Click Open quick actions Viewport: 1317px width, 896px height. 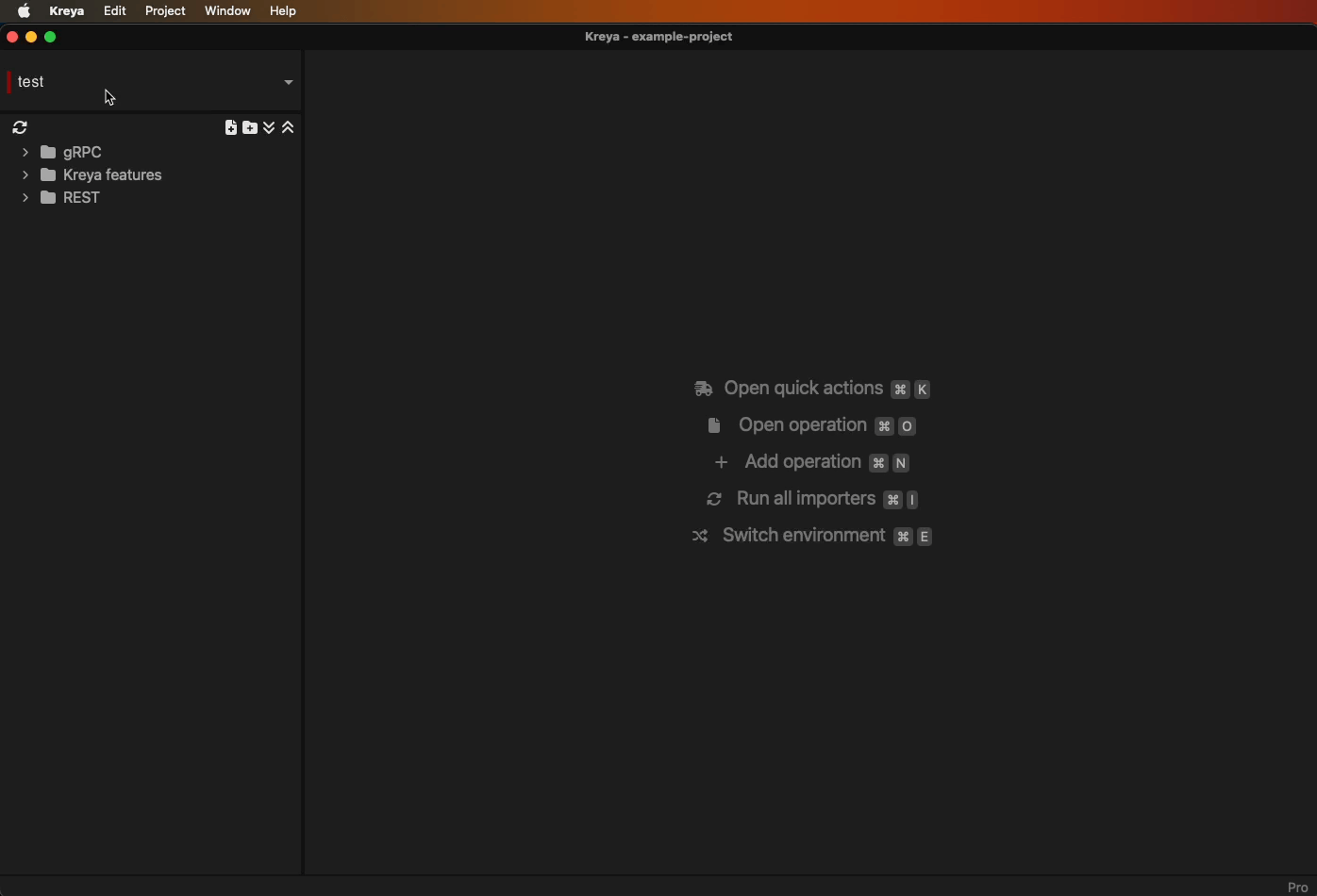click(802, 388)
